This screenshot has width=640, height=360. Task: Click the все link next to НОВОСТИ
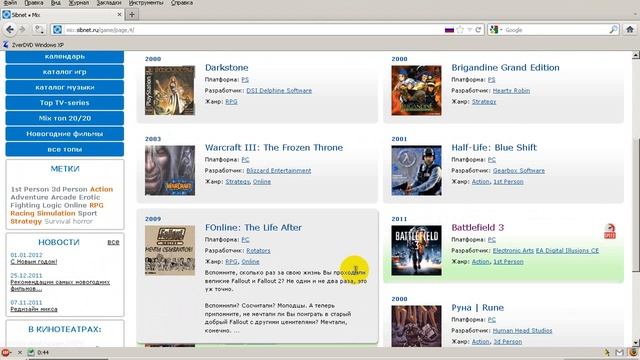(x=113, y=242)
